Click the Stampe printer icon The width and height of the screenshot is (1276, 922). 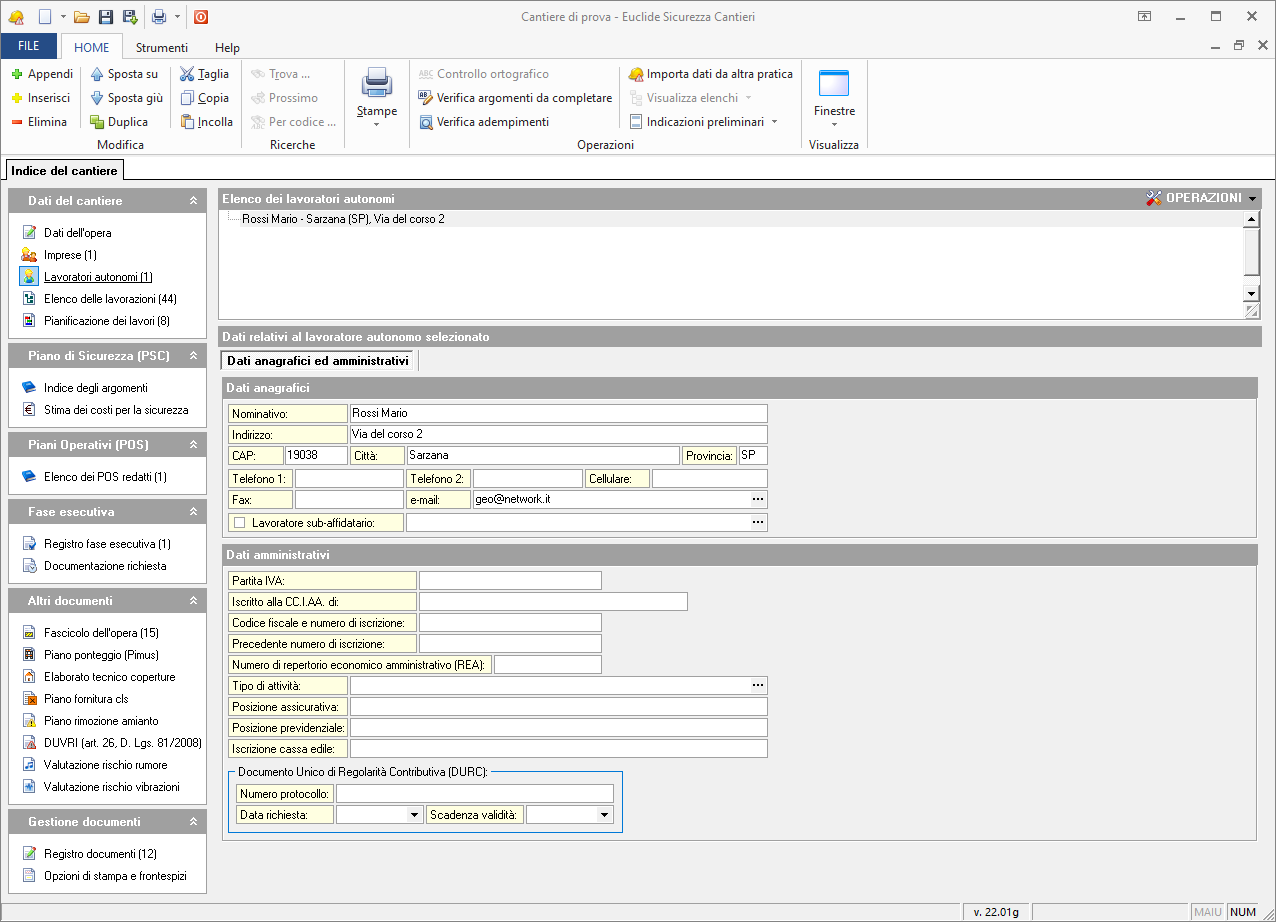[x=377, y=83]
